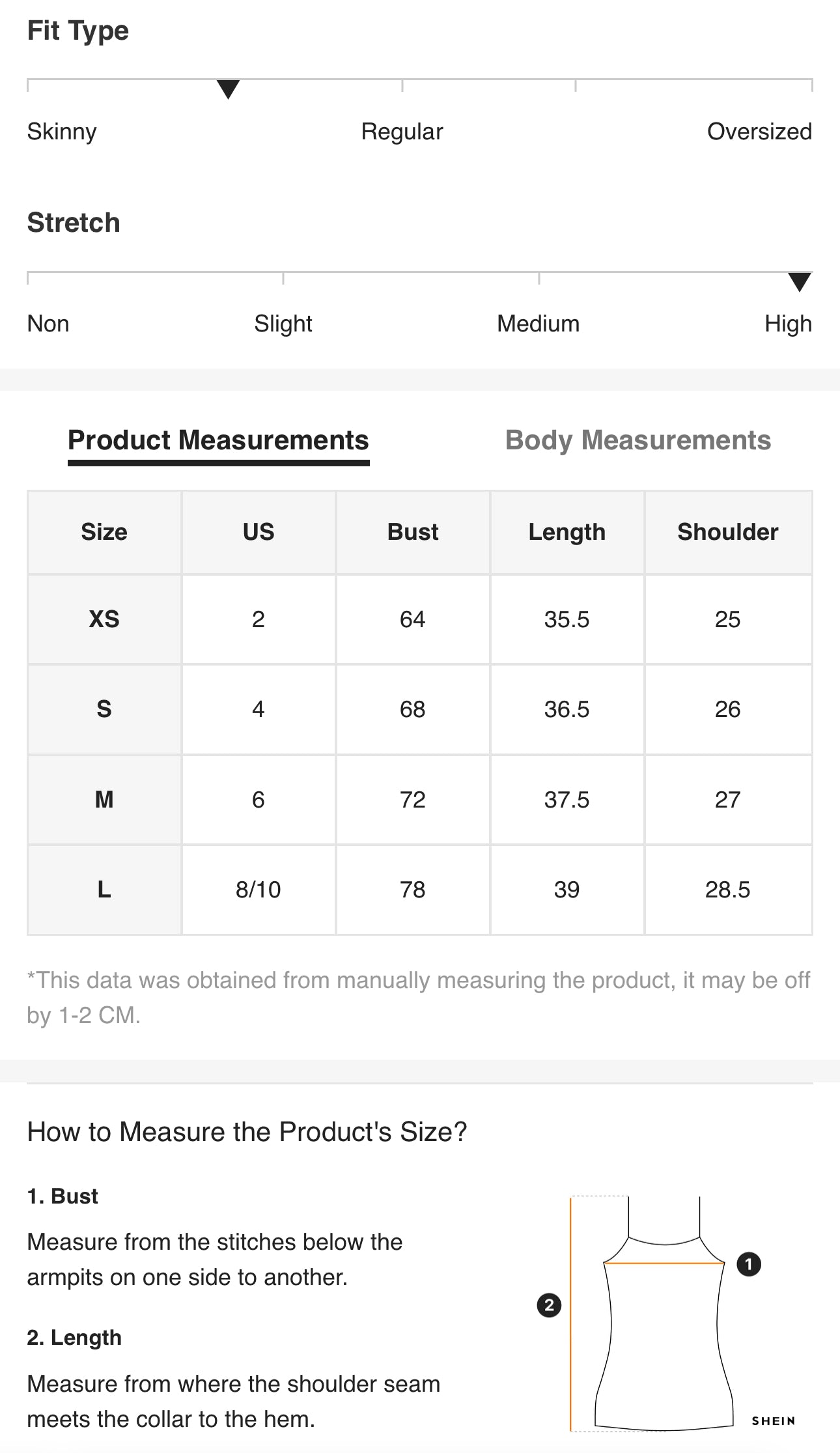Click the SHEIN logo in diagram
The height and width of the screenshot is (1453, 840).
point(774,1420)
